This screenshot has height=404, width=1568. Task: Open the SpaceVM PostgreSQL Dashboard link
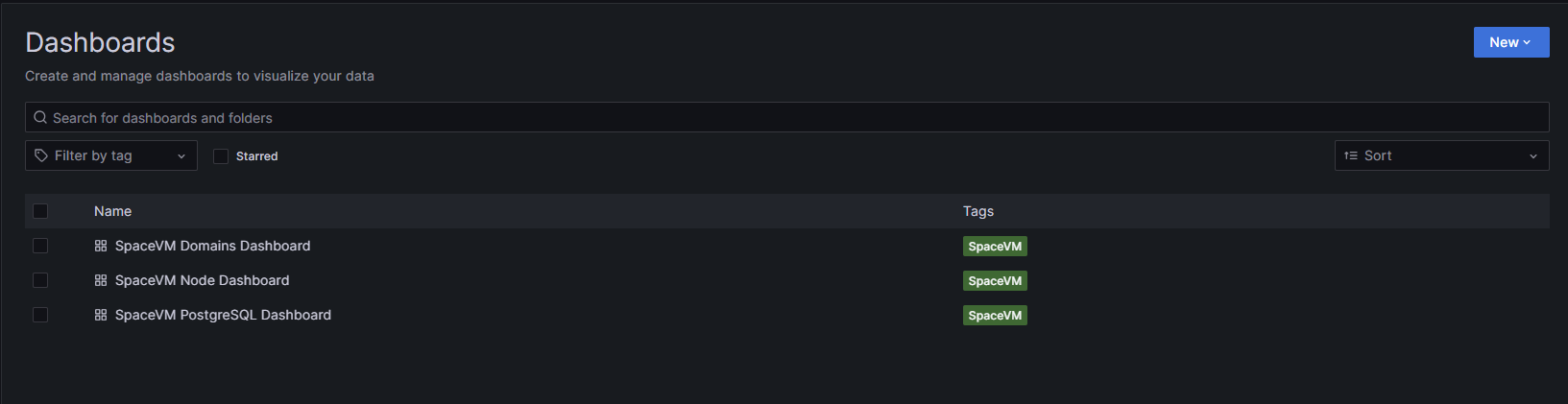tap(224, 315)
